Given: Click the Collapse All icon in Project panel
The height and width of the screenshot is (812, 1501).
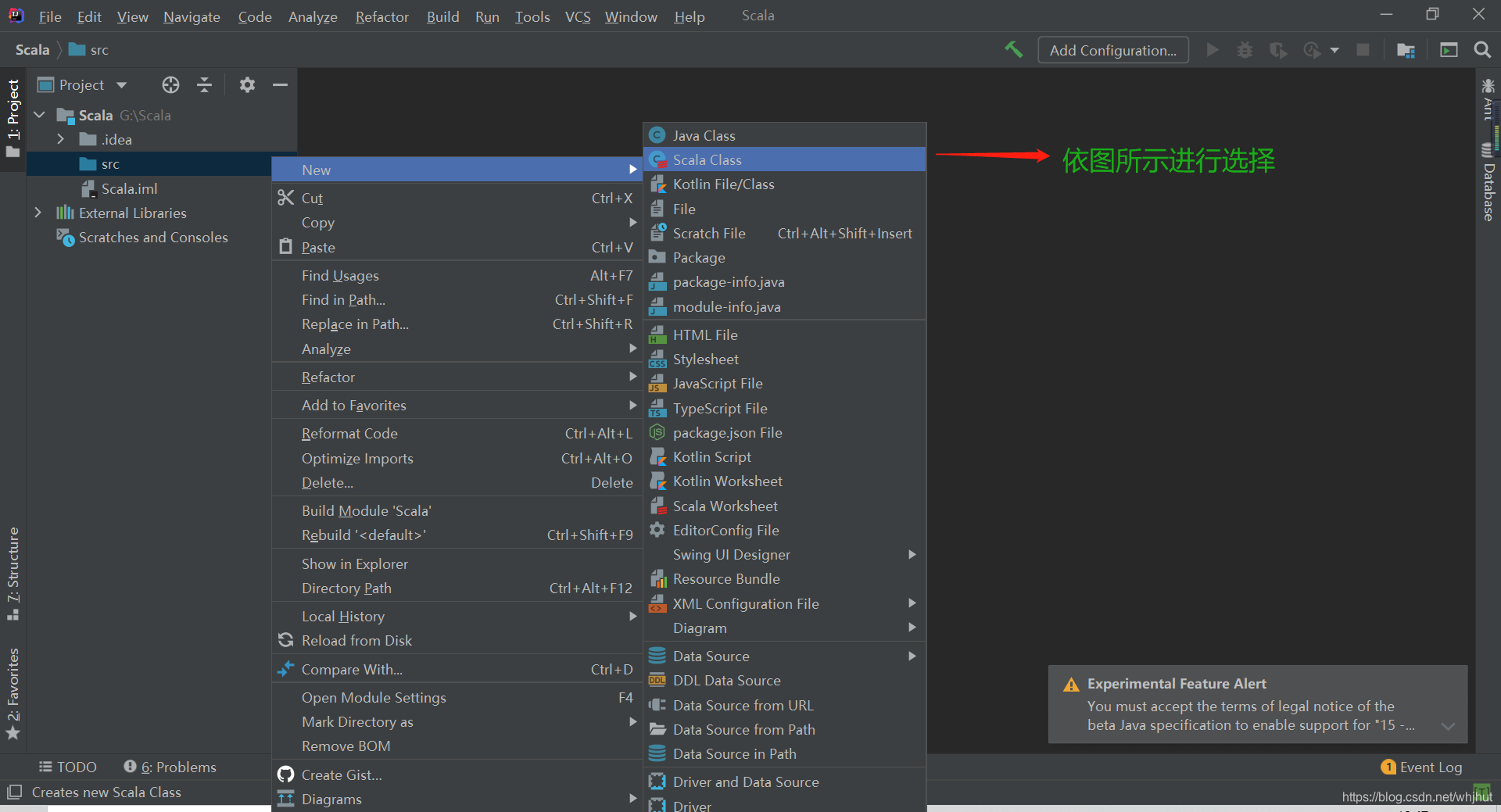Looking at the screenshot, I should click(x=205, y=84).
